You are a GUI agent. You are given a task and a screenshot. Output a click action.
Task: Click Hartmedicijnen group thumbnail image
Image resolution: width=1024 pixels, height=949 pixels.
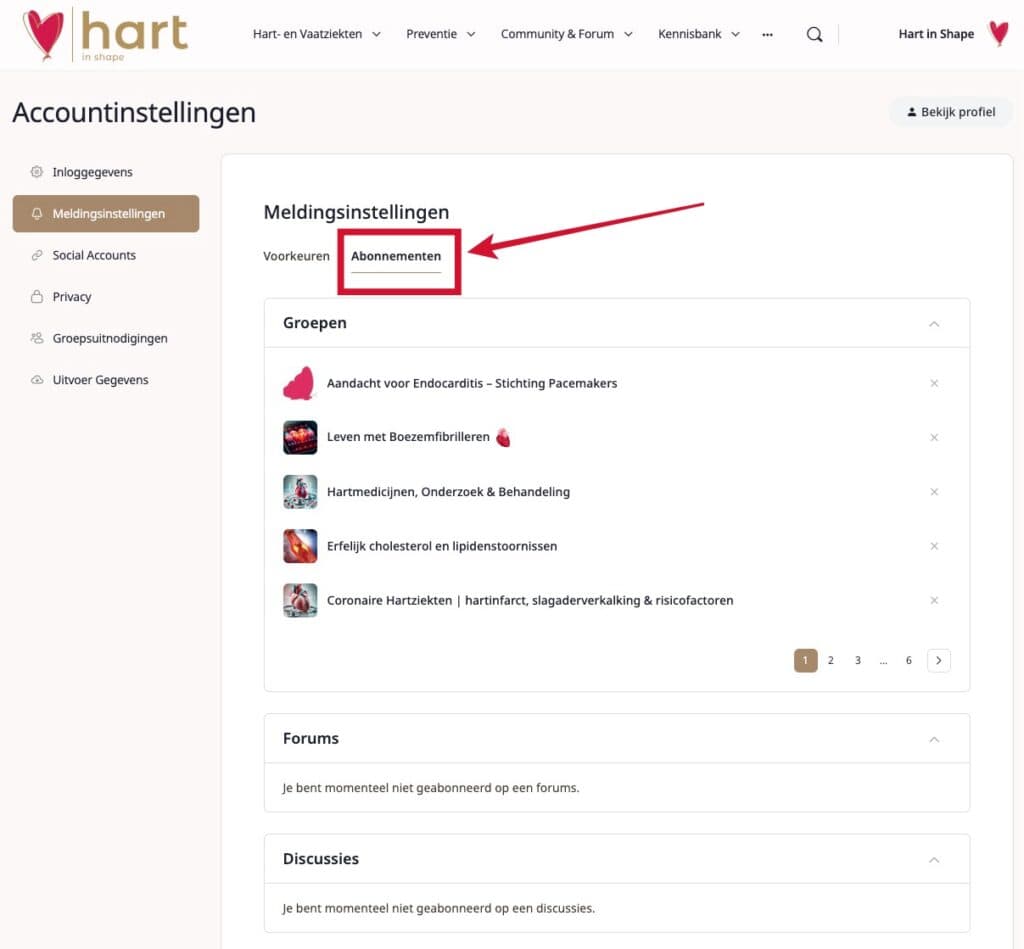tap(300, 492)
